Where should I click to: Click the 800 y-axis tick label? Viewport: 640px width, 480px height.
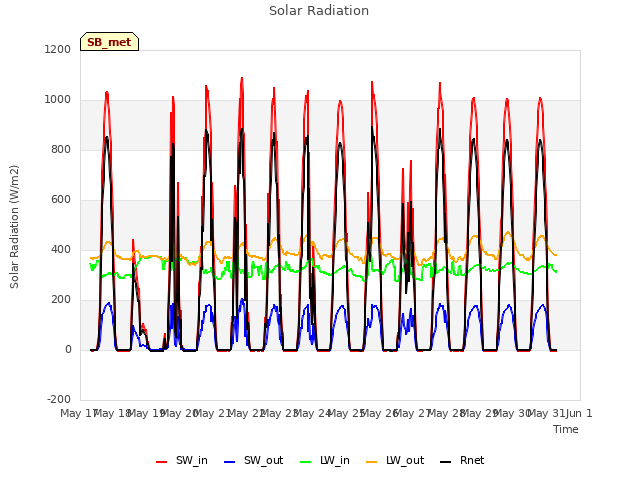pos(61,149)
